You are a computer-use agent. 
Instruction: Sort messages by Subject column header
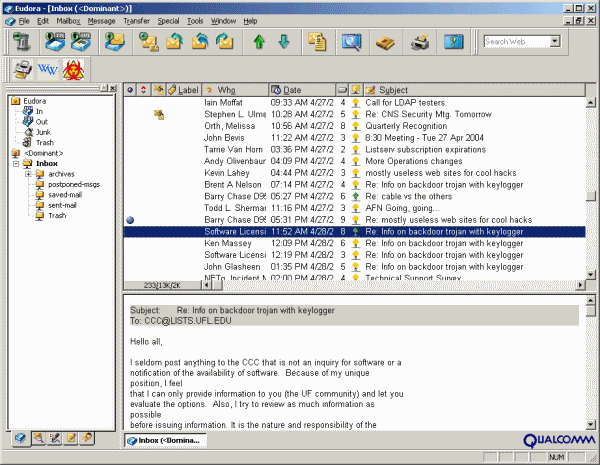point(474,90)
